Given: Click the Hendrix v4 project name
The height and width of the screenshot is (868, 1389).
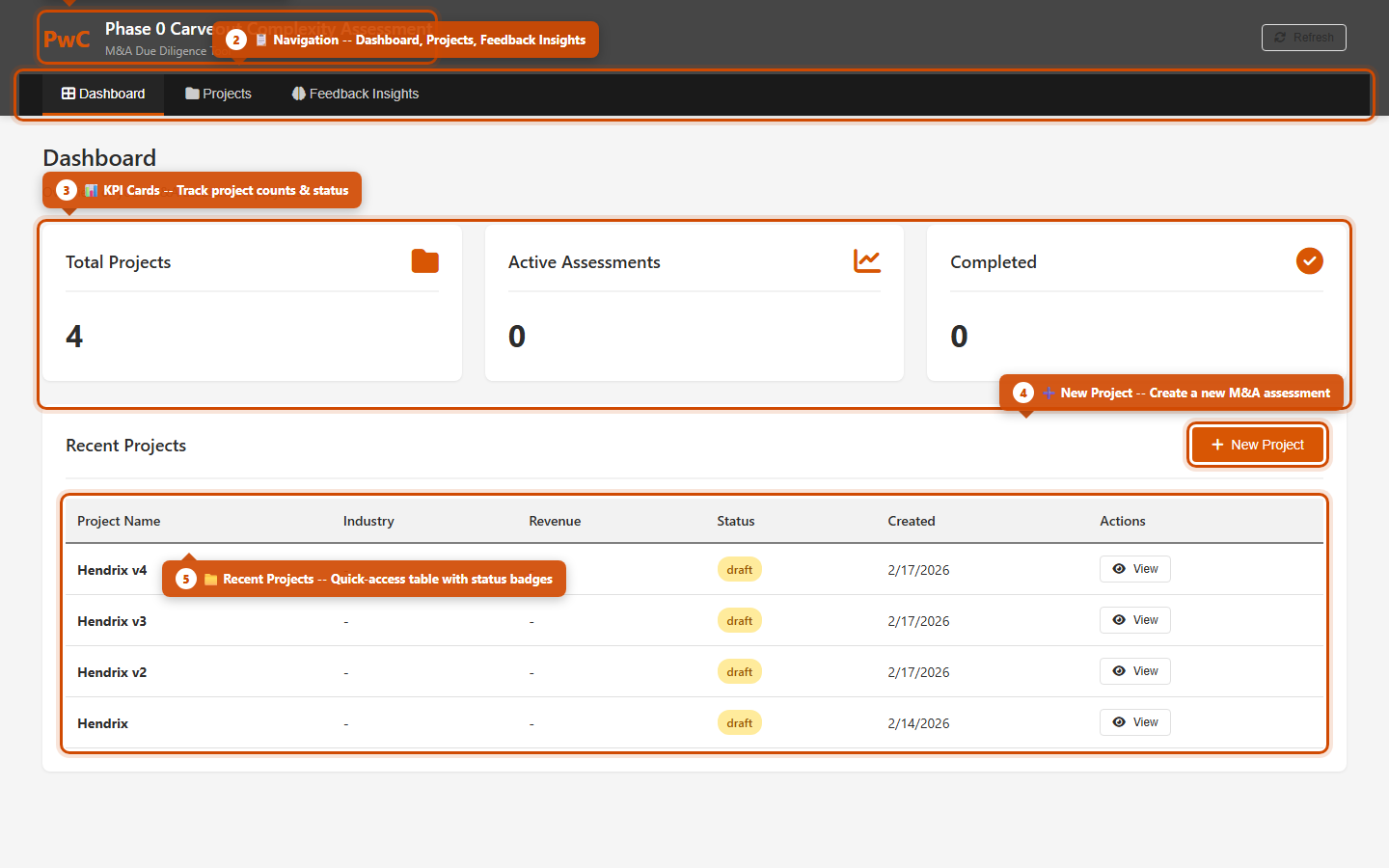Looking at the screenshot, I should (112, 569).
